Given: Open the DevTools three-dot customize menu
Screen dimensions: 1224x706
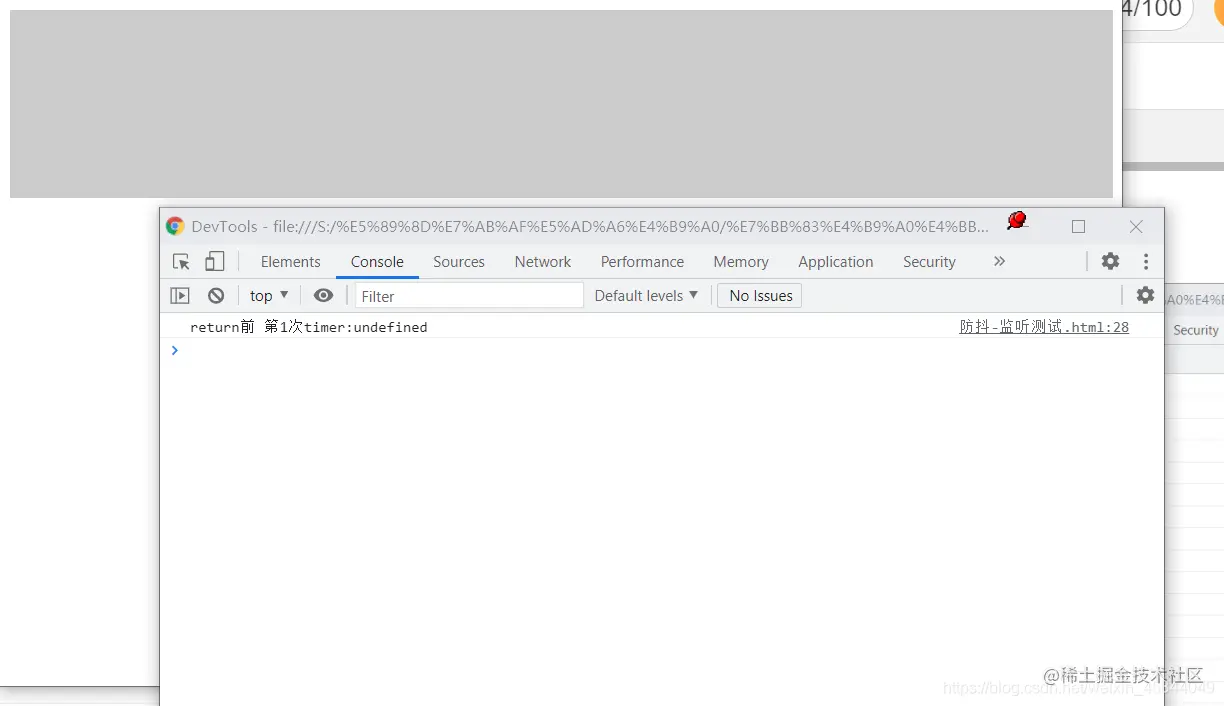Looking at the screenshot, I should click(1146, 262).
